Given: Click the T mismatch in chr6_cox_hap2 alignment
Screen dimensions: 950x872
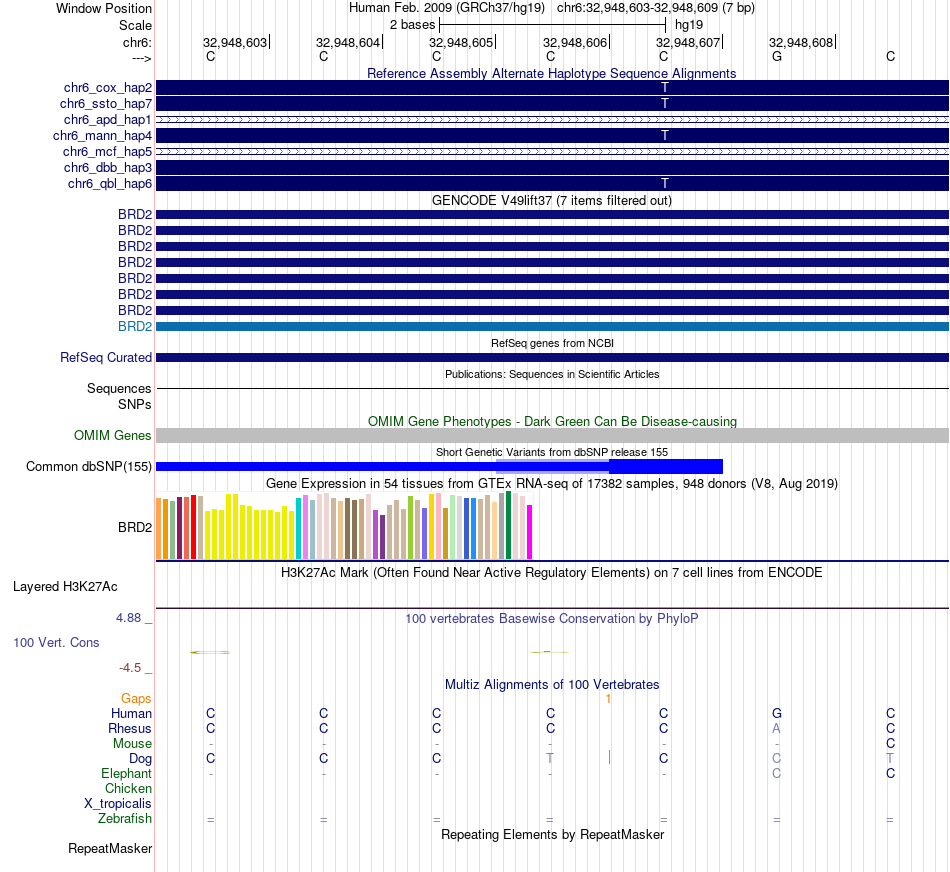Looking at the screenshot, I should (665, 88).
